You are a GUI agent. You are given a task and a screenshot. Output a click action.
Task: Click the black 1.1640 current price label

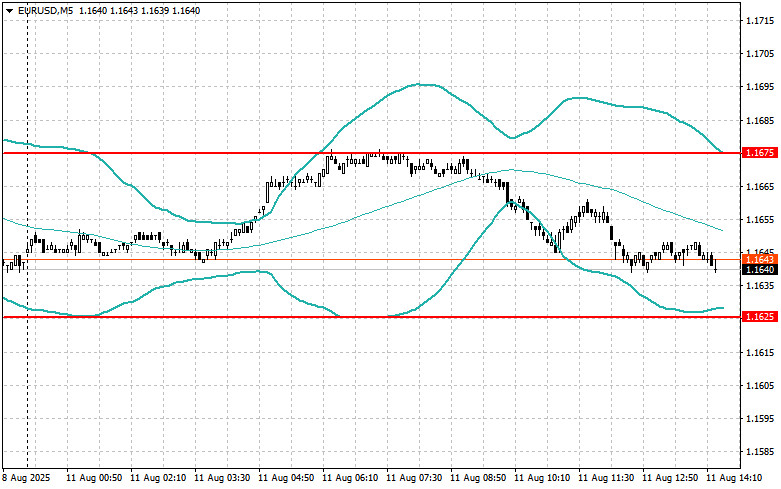pyautogui.click(x=759, y=270)
